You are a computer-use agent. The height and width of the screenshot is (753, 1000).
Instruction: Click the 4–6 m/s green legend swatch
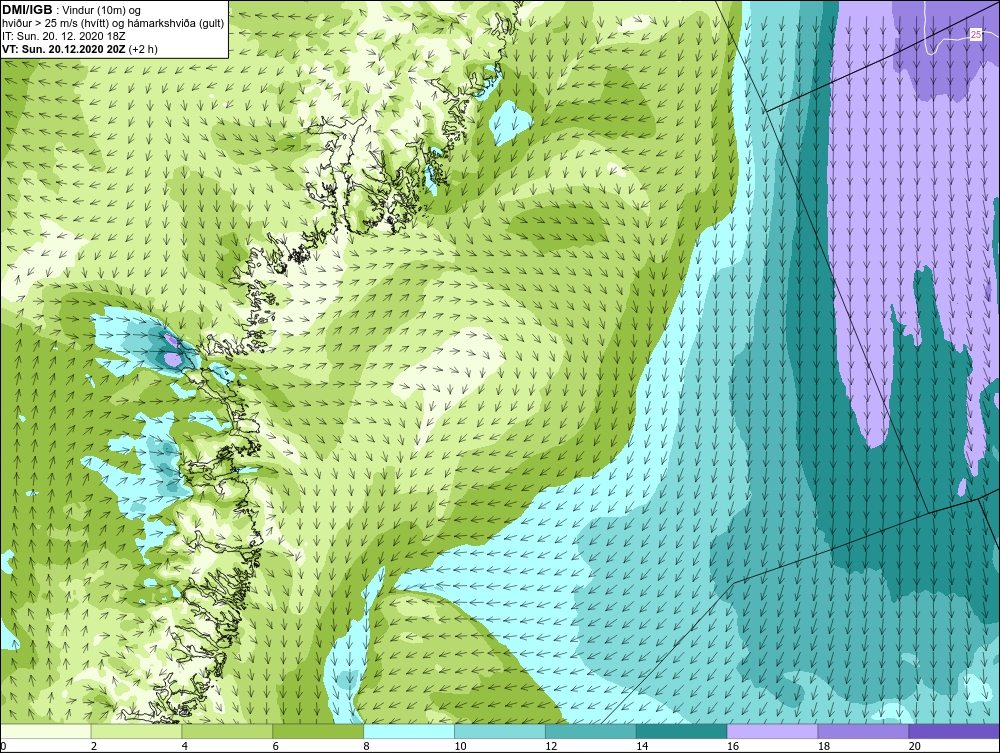(x=227, y=731)
